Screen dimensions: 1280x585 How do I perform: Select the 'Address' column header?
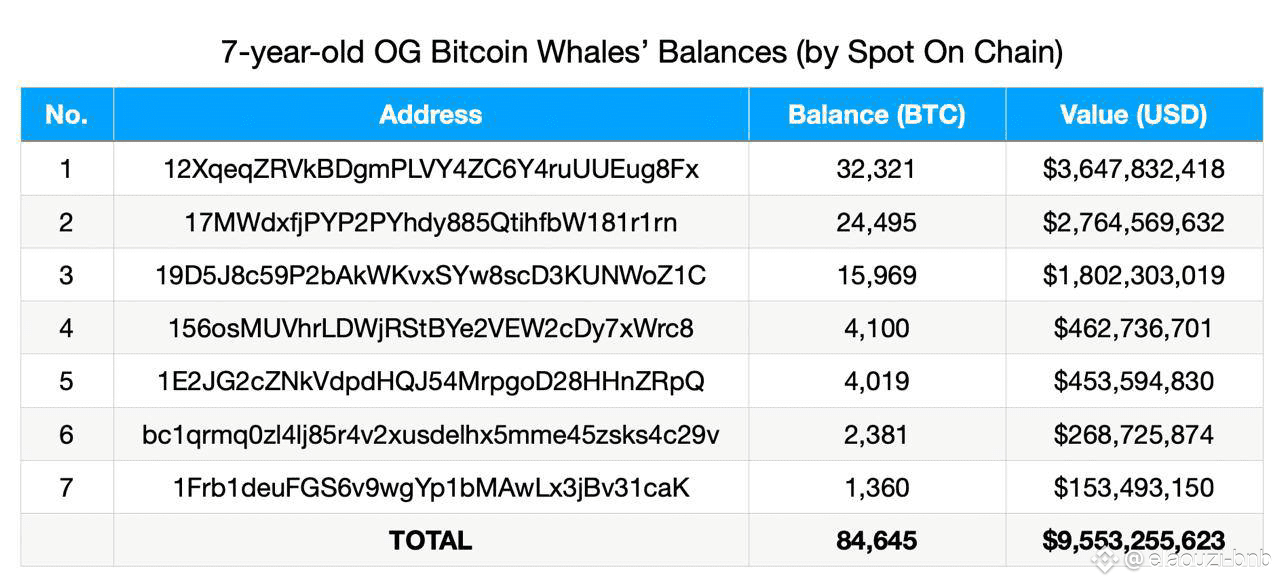431,114
